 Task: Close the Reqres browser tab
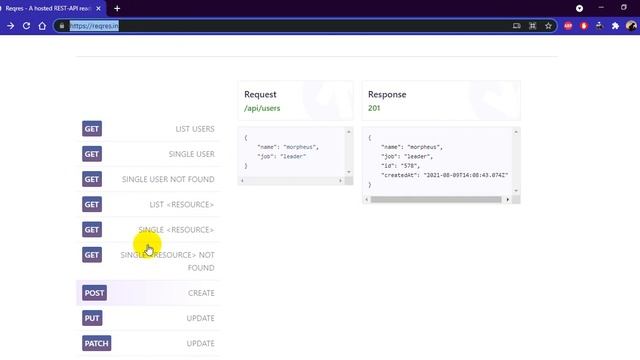(x=98, y=8)
